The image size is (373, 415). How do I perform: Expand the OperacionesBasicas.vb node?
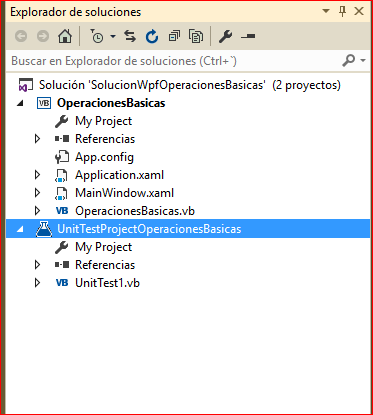coord(37,211)
